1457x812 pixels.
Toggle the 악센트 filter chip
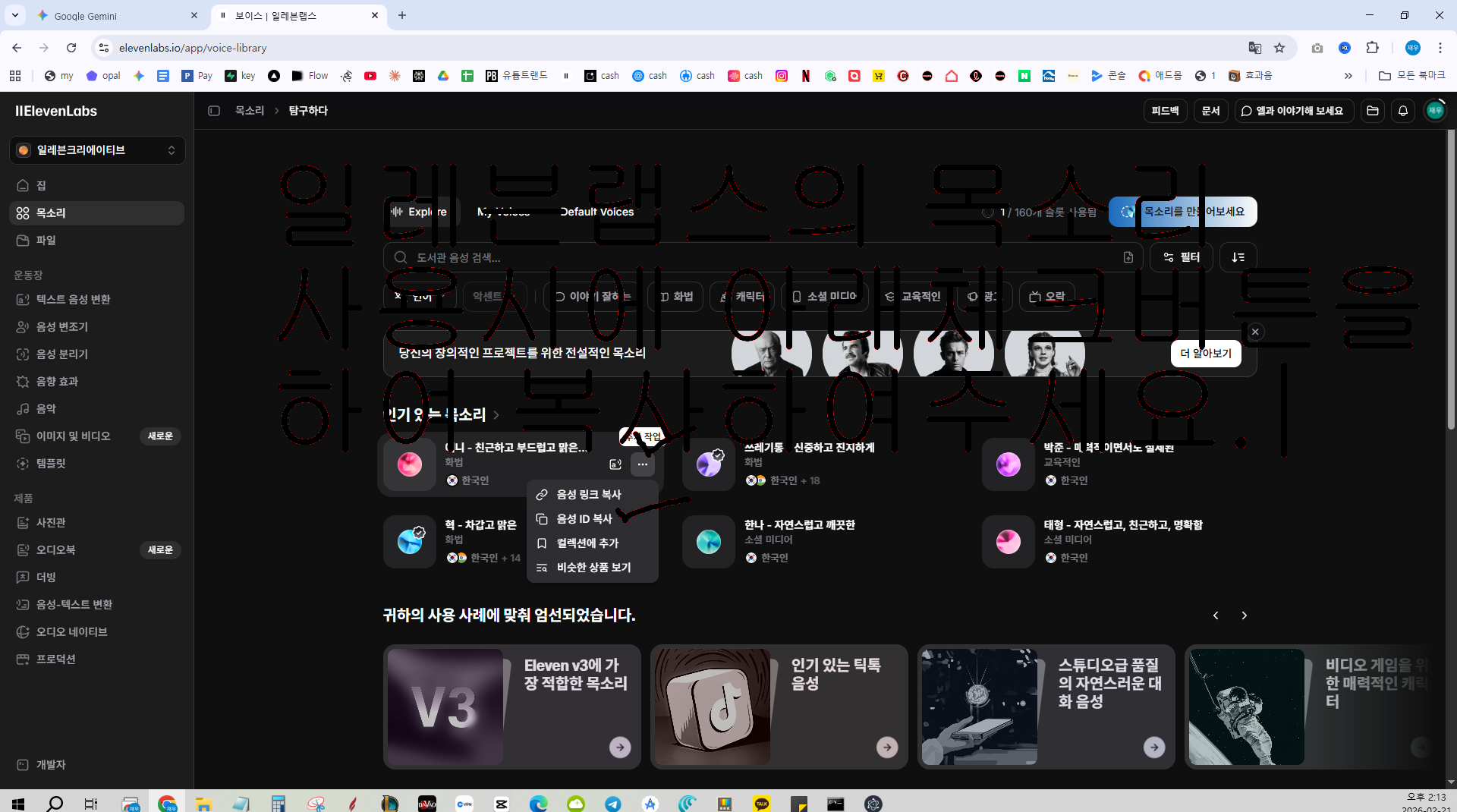494,297
